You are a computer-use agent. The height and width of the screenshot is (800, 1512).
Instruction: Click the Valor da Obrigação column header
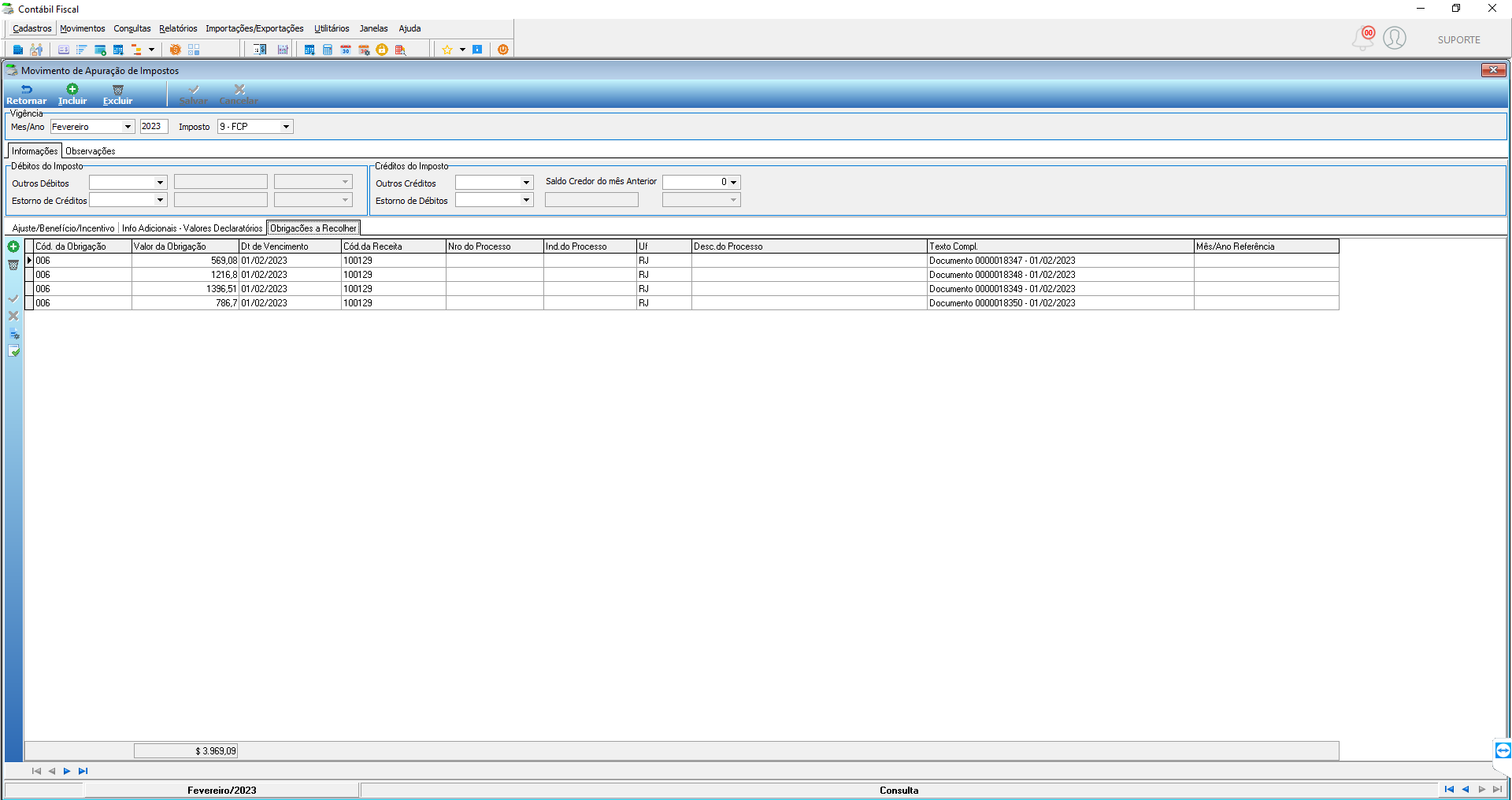coord(185,246)
